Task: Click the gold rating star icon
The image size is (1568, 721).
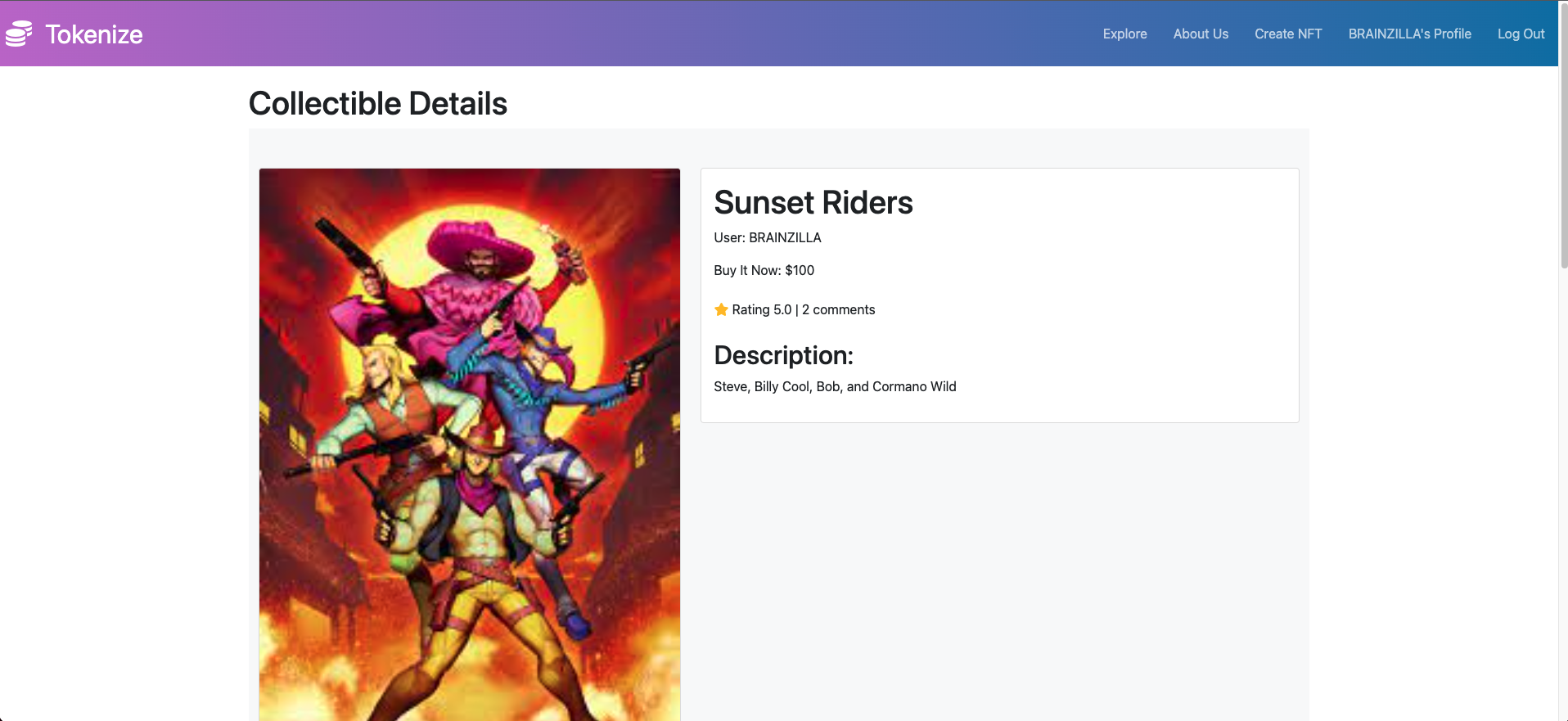Action: (721, 309)
